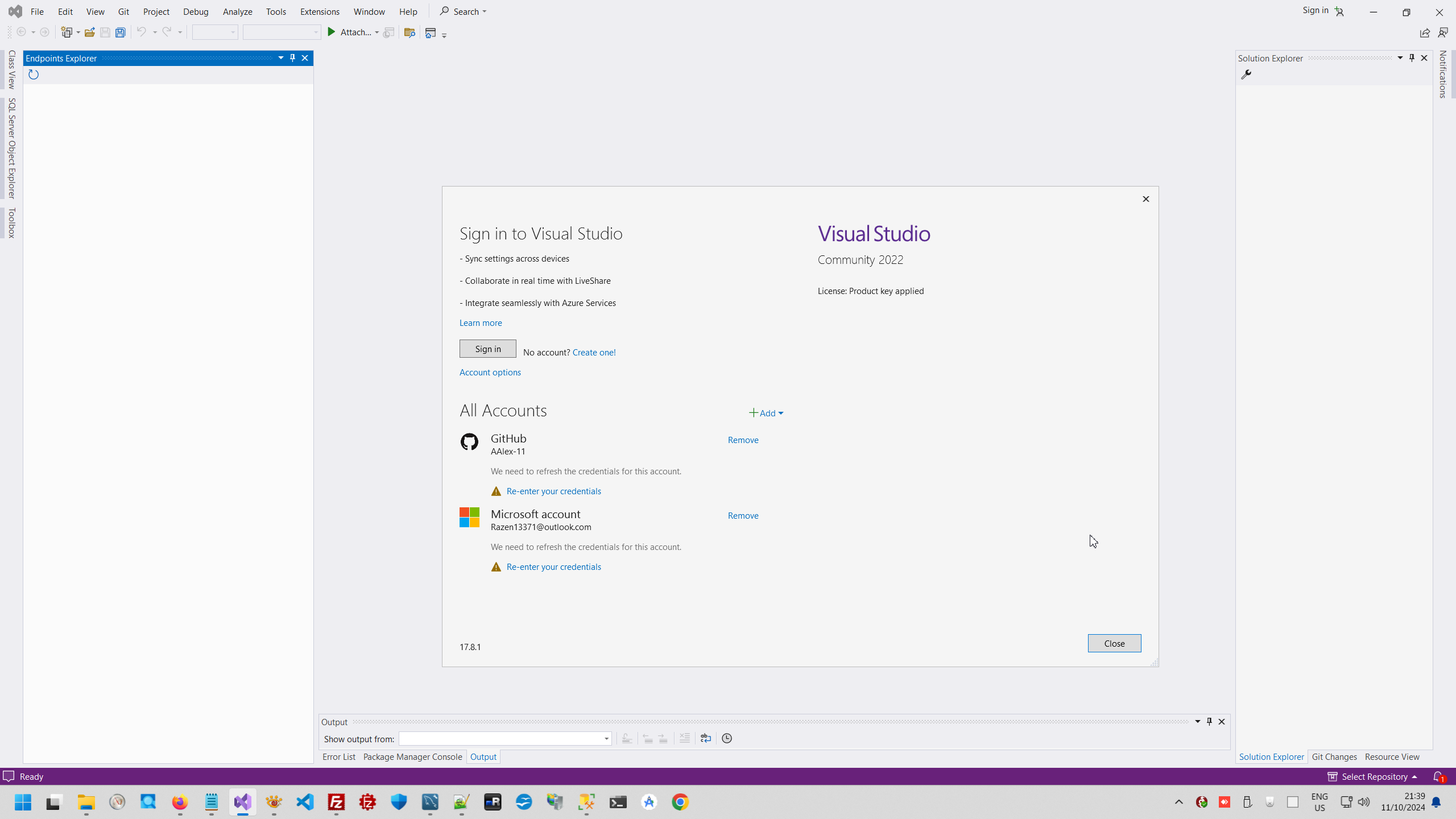Image resolution: width=1456 pixels, height=819 pixels.
Task: Expand the Select Repository status bar menu
Action: pos(1373,776)
